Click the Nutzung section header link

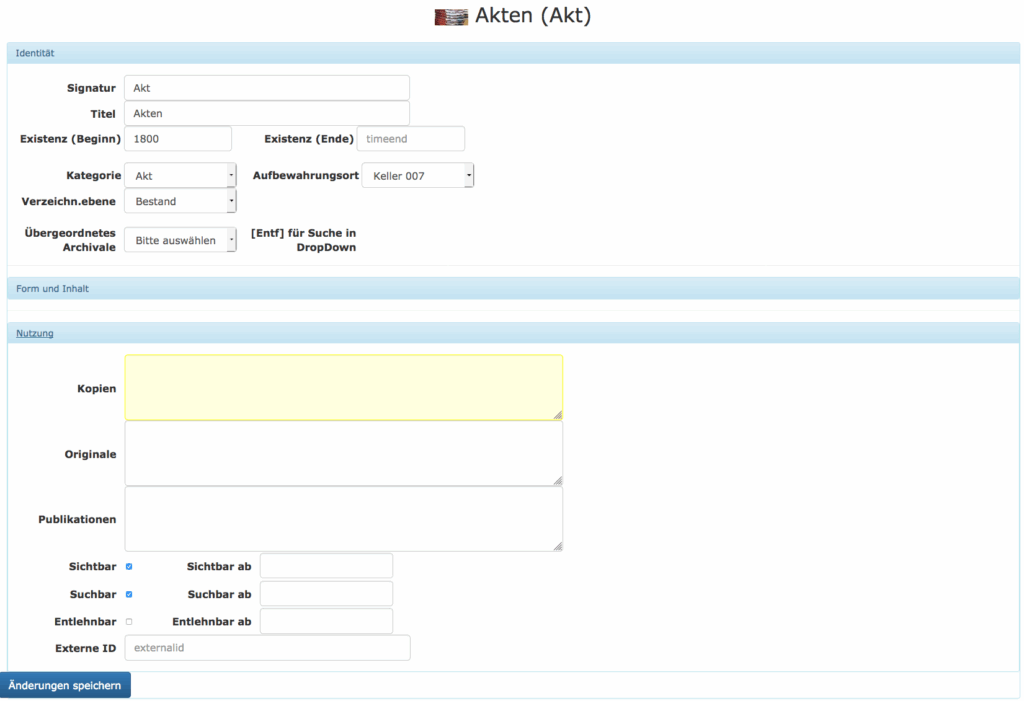click(x=35, y=333)
